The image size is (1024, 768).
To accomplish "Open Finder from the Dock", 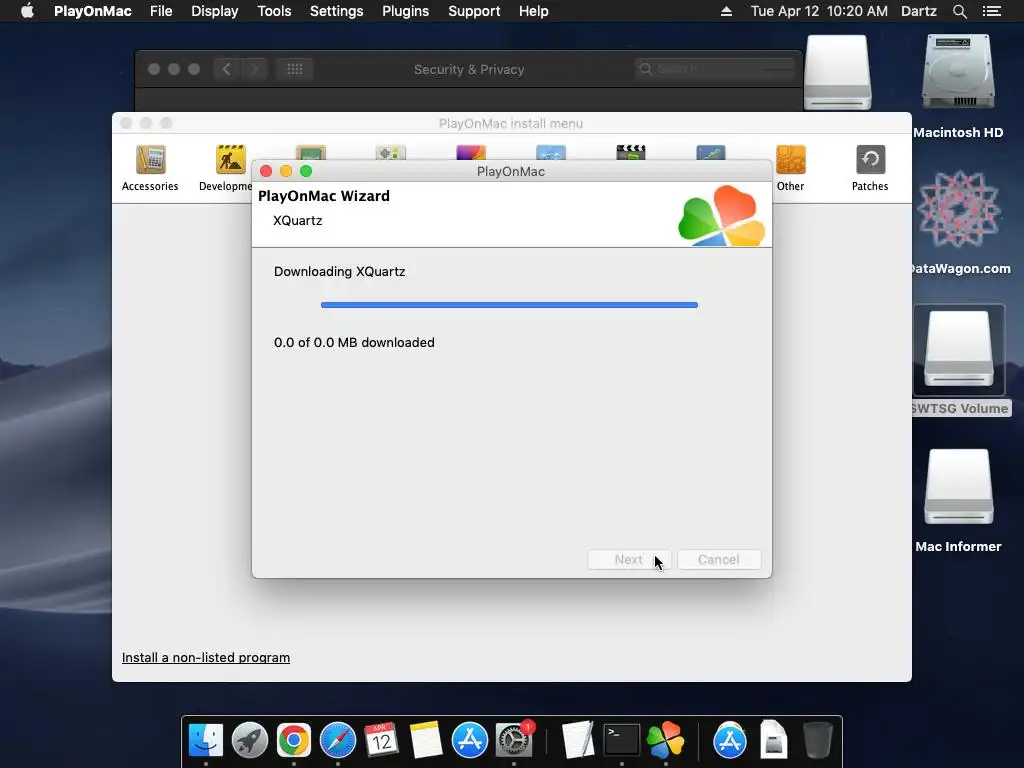I will click(206, 741).
